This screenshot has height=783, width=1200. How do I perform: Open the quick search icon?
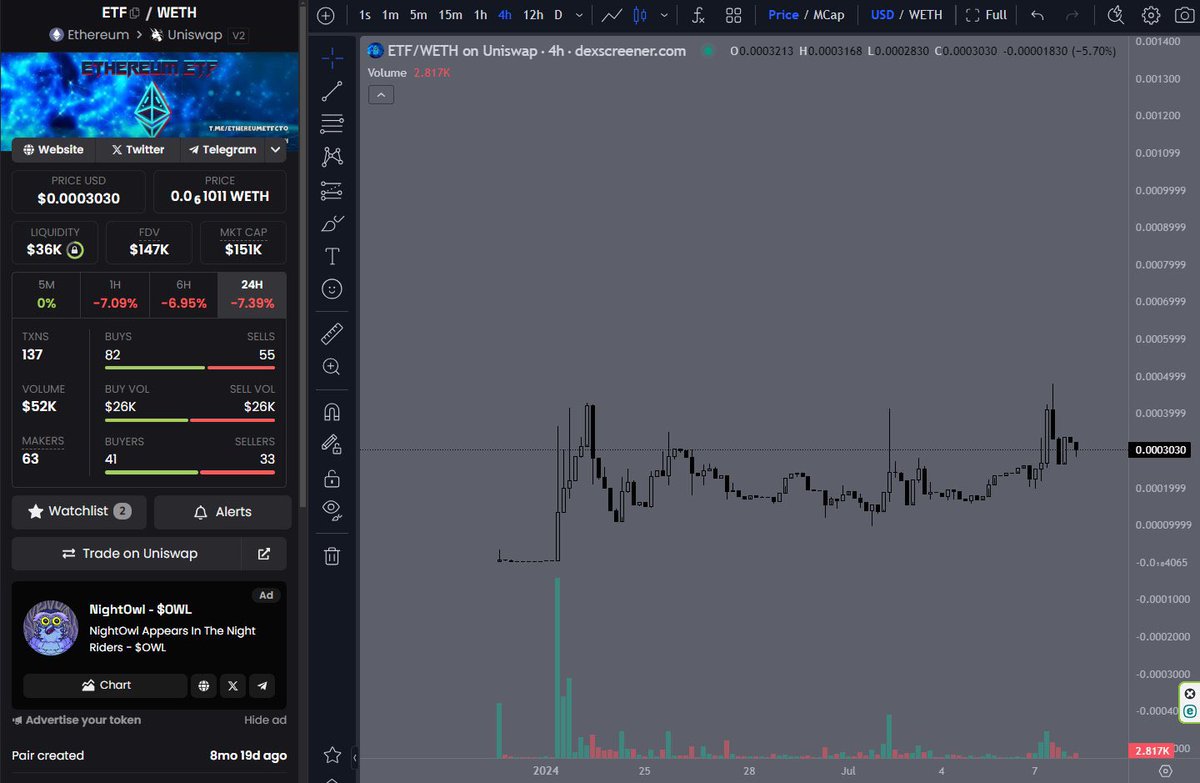tap(1117, 15)
